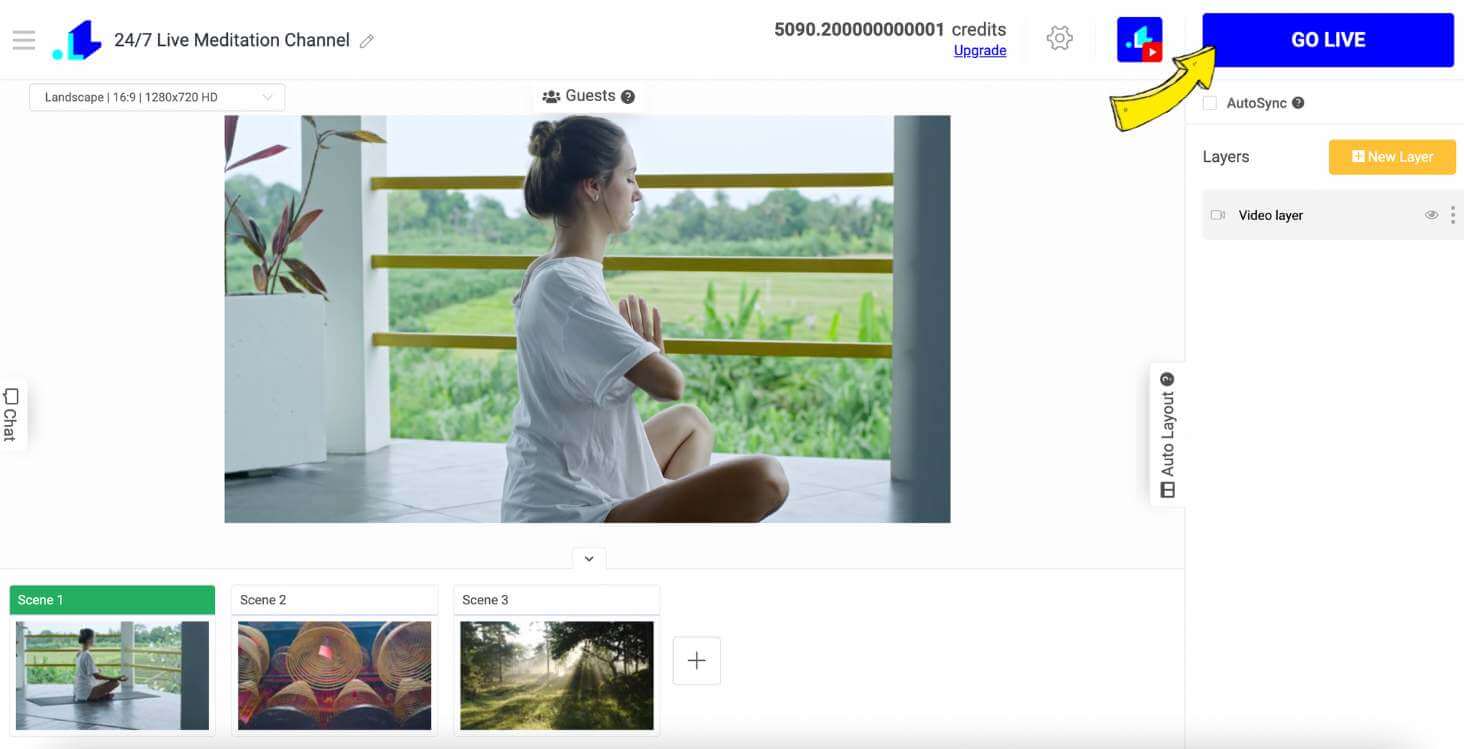Open the Auto Layout side panel
This screenshot has width=1464, height=749.
[x=1167, y=435]
